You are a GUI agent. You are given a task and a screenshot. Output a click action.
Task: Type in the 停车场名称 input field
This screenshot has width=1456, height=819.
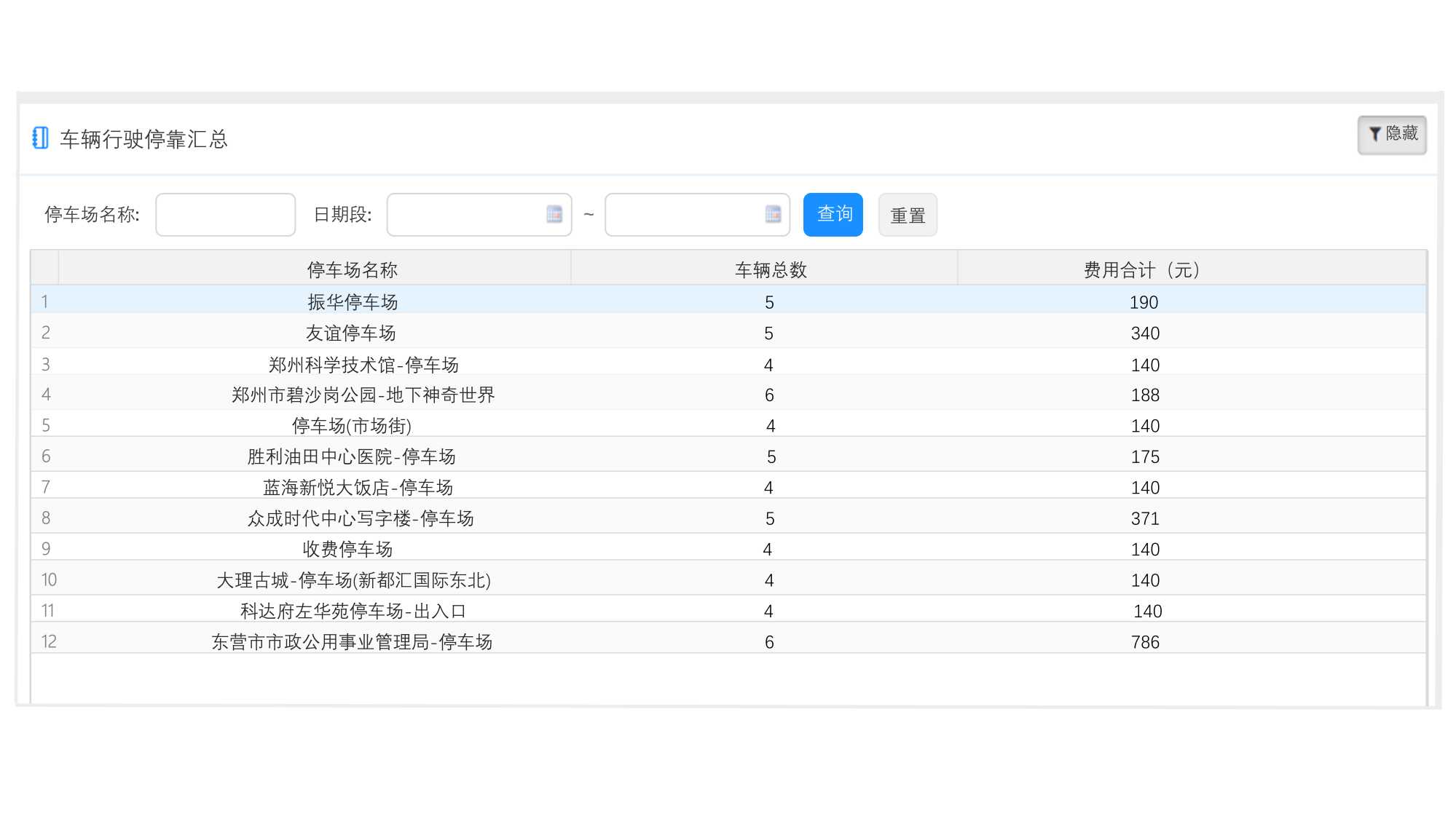[225, 215]
